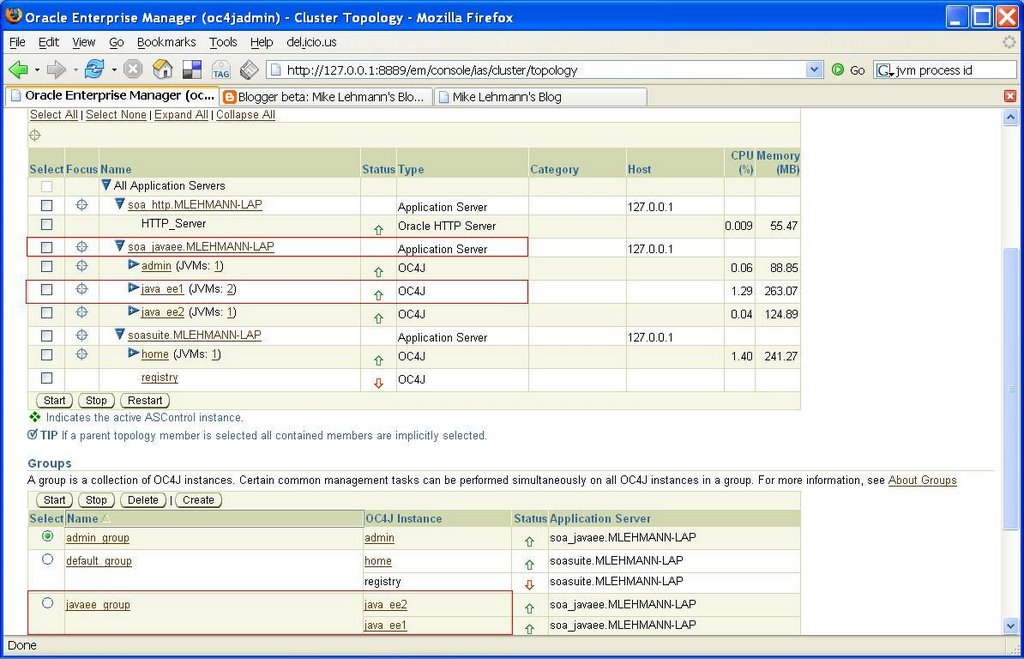The height and width of the screenshot is (659, 1024).
Task: Click the focus icon in the home row
Action: (82, 354)
